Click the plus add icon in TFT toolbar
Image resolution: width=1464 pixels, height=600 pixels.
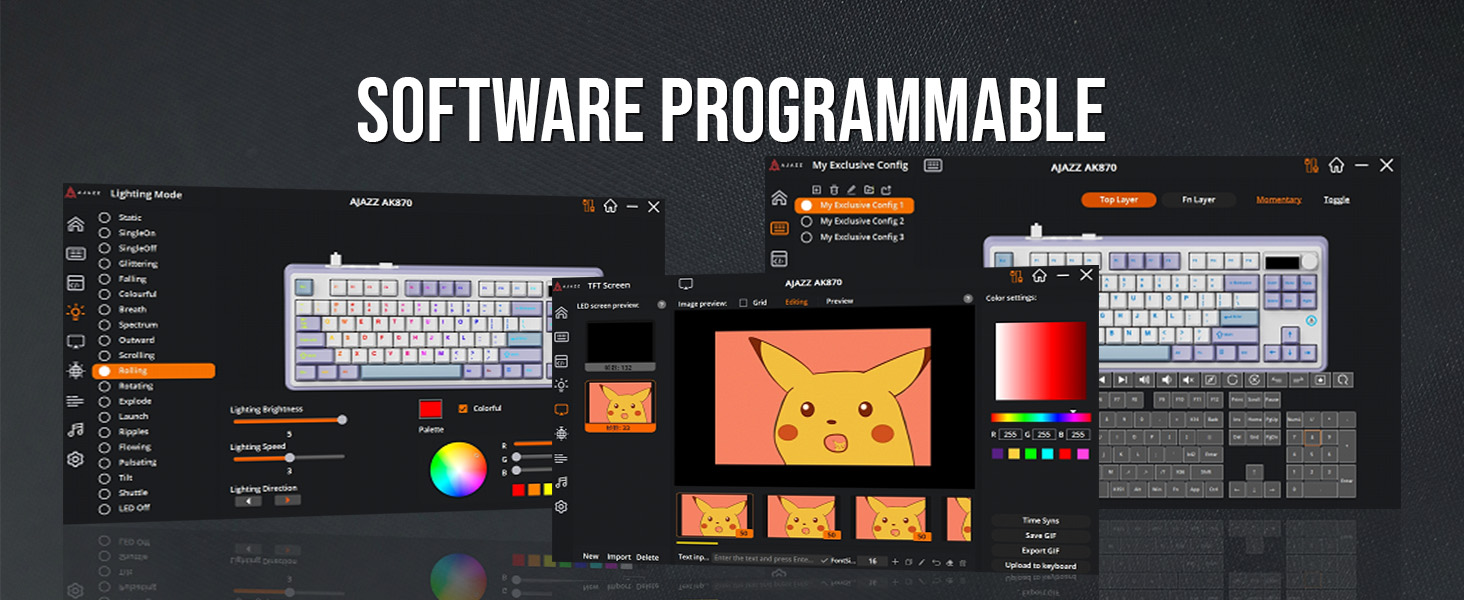pyautogui.click(x=895, y=562)
